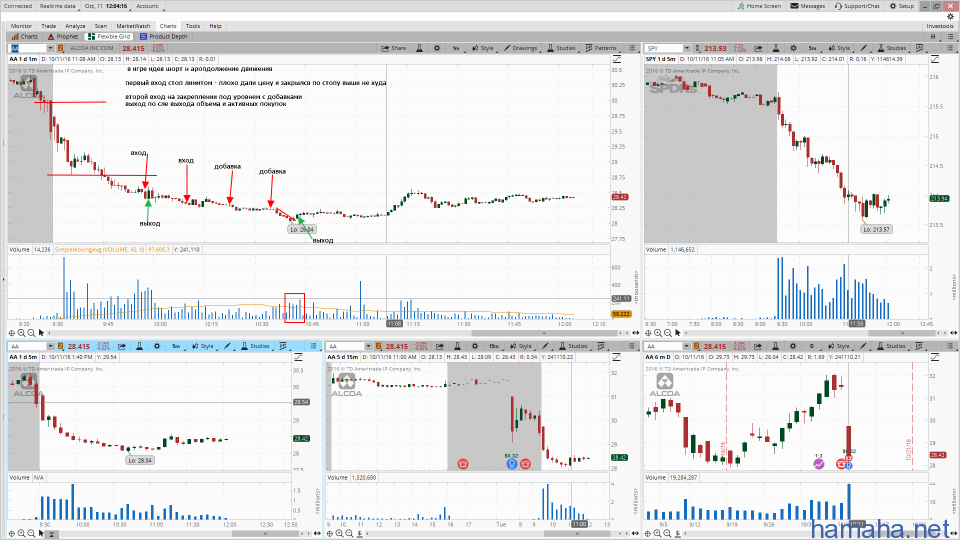This screenshot has height=540, width=960.
Task: Open the SPY symbol dropdown
Action: (x=686, y=48)
